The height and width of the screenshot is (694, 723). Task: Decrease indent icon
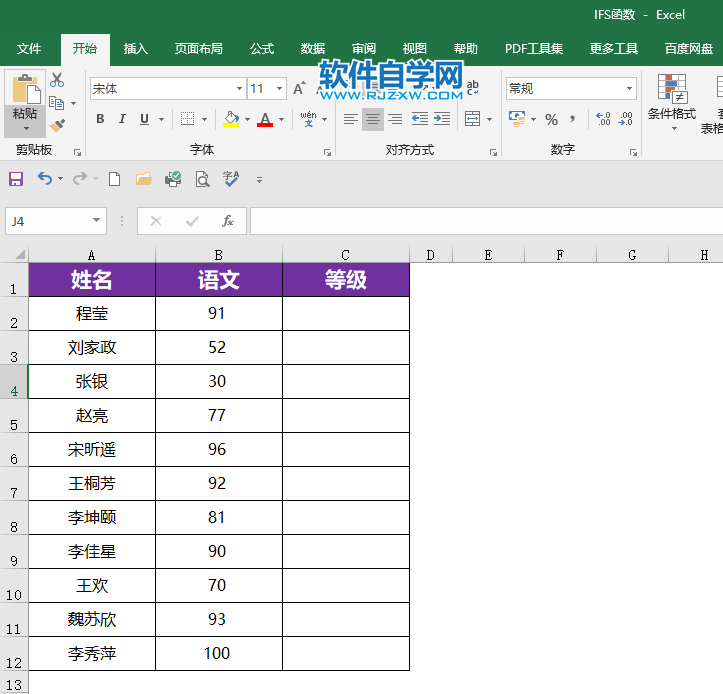pos(420,119)
